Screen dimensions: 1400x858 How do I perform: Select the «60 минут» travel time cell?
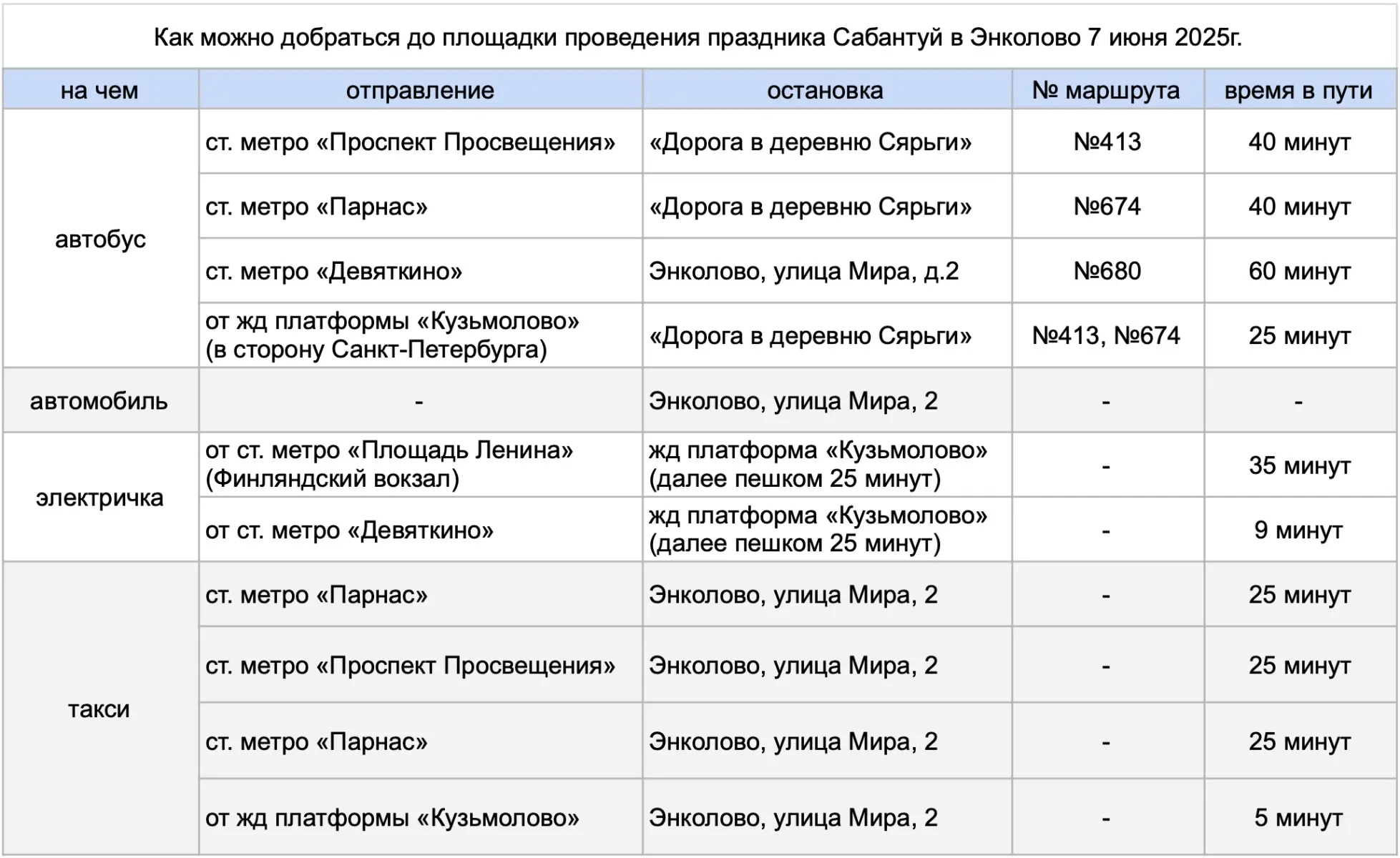click(x=1300, y=271)
